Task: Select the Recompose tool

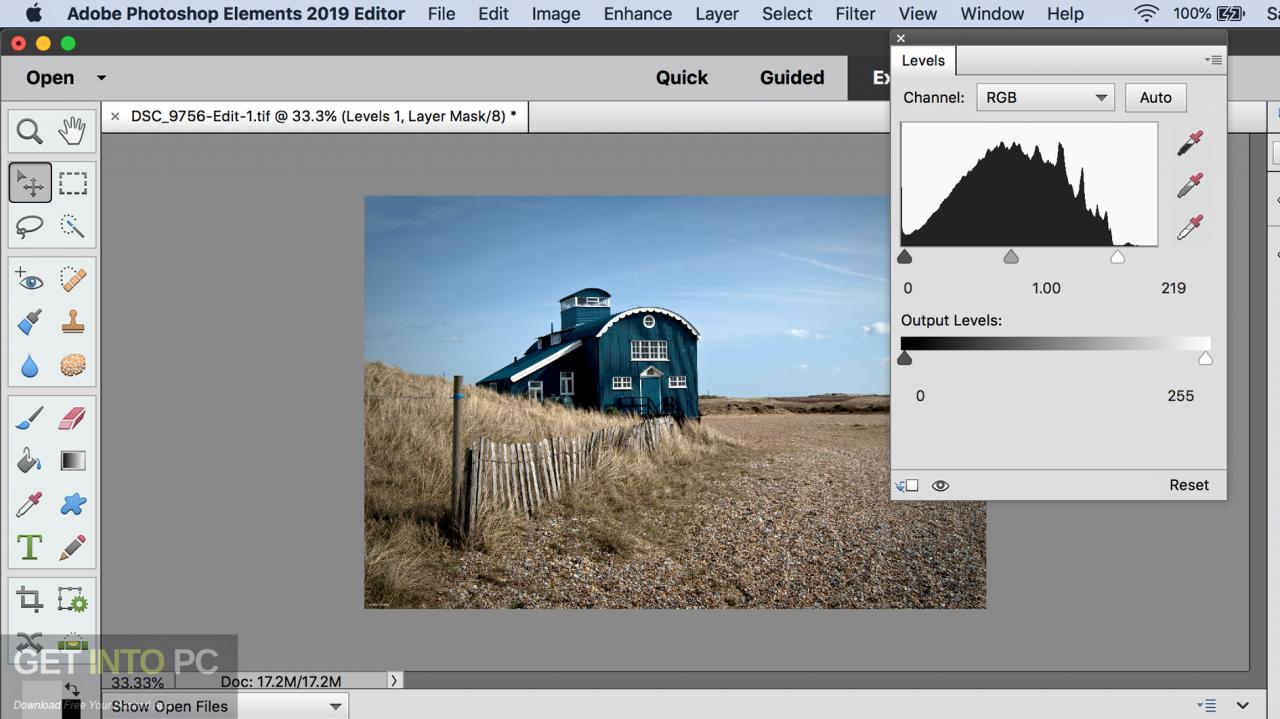Action: 72,600
